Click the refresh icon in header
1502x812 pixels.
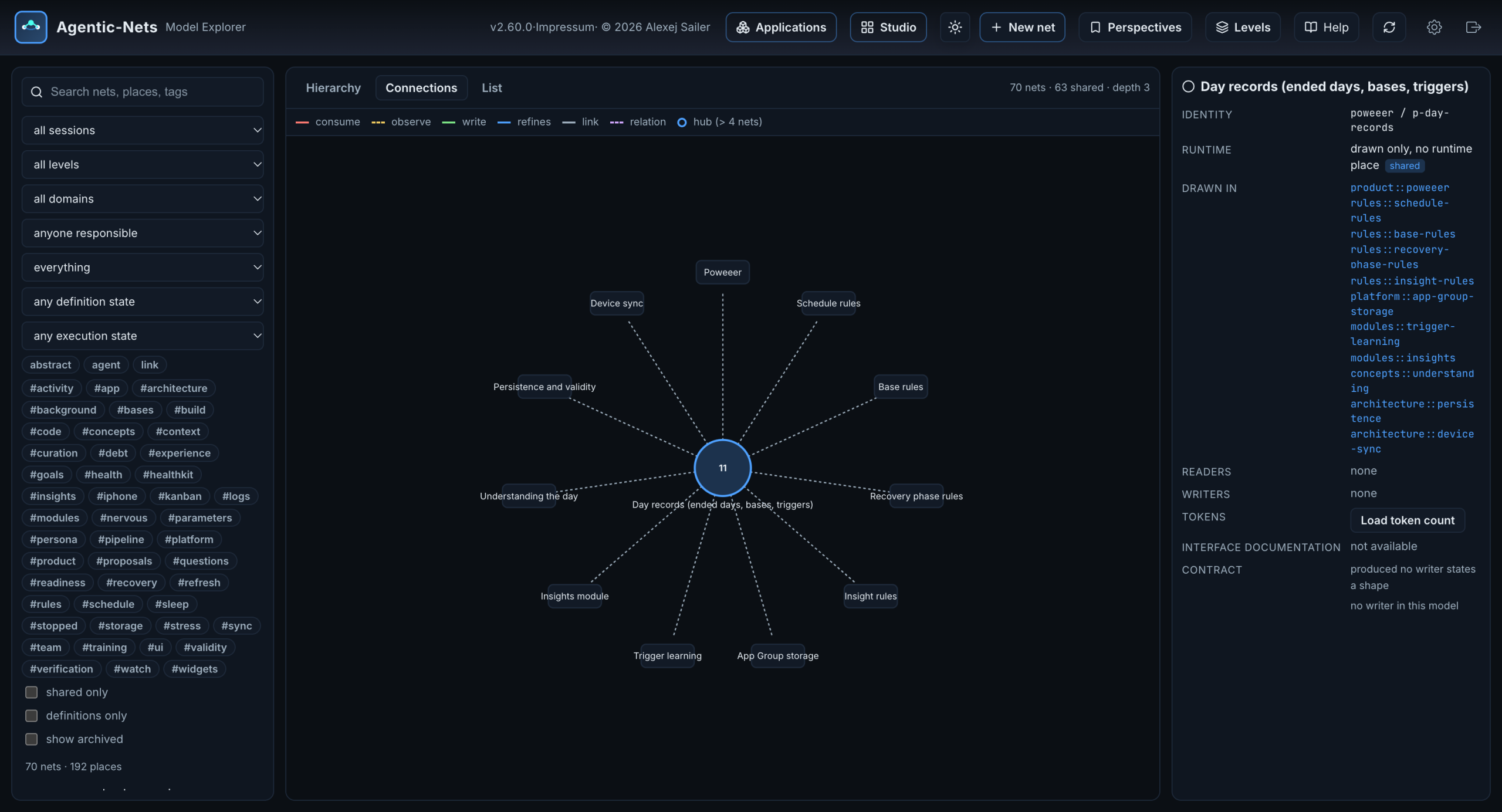point(1389,27)
